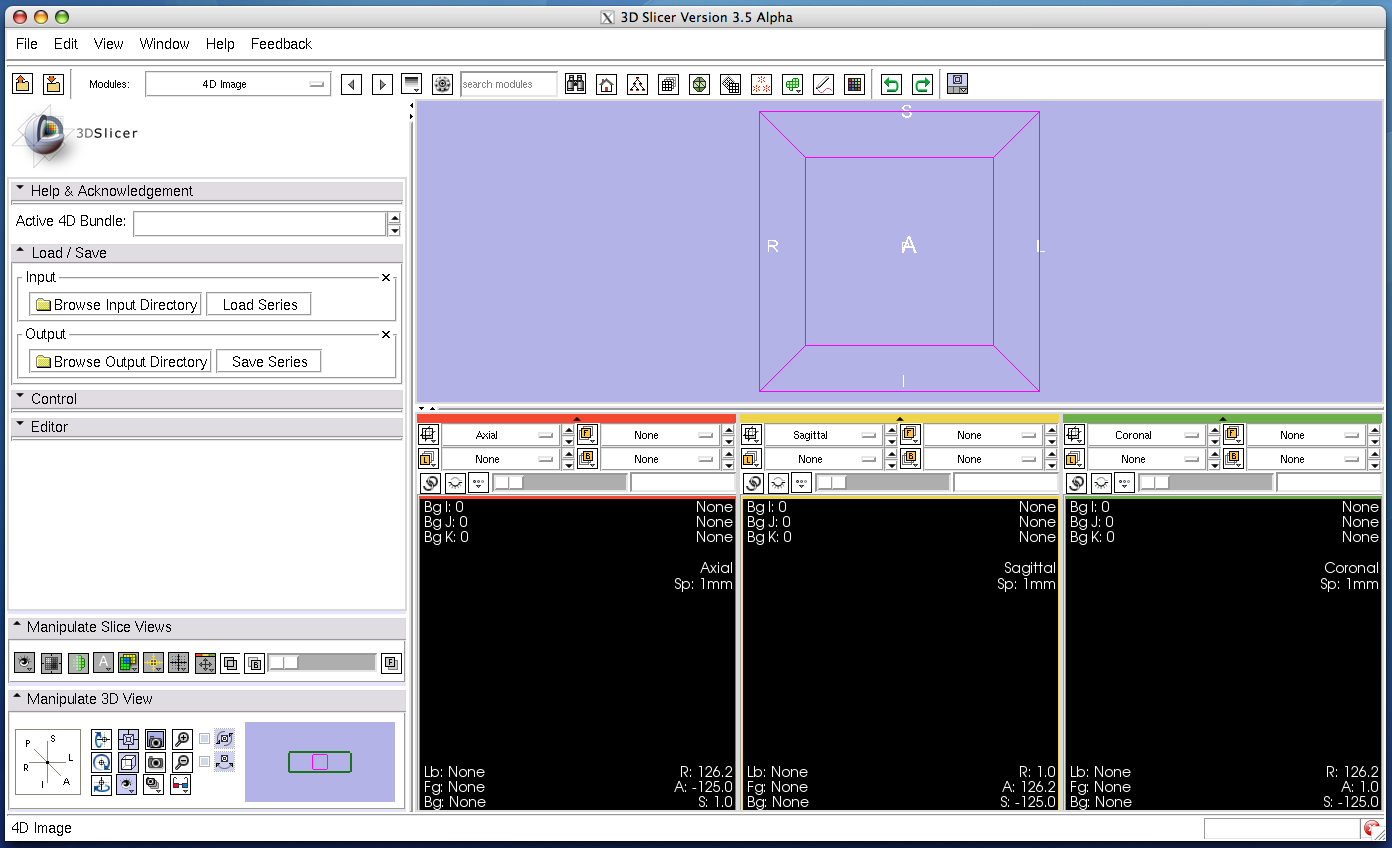Click the zoom in magnifier icon
Viewport: 1392px width, 848px height.
coord(182,740)
